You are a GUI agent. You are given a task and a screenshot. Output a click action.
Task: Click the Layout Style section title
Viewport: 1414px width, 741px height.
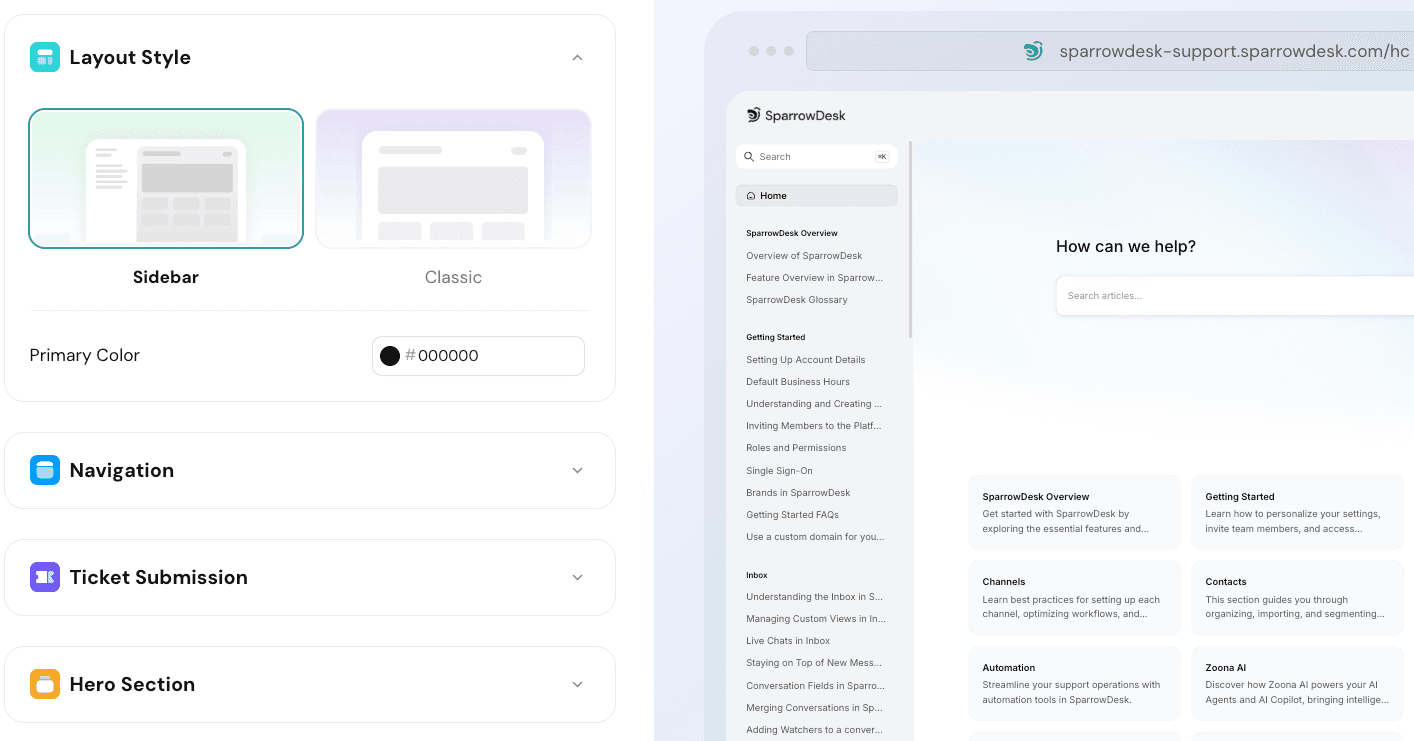click(130, 57)
